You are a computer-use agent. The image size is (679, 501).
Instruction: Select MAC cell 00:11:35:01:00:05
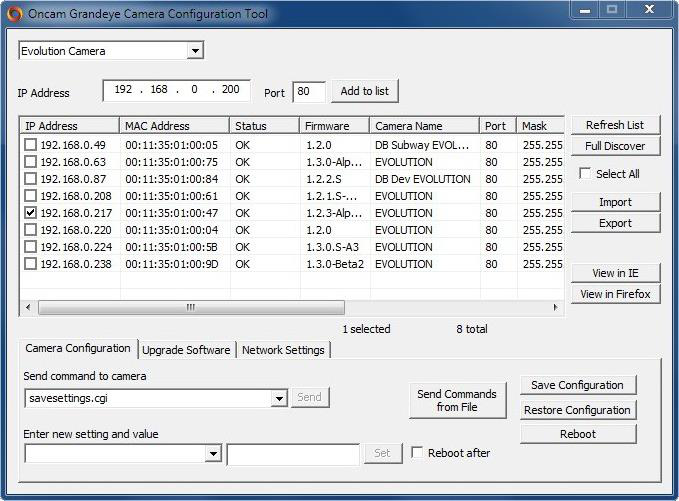pyautogui.click(x=171, y=145)
